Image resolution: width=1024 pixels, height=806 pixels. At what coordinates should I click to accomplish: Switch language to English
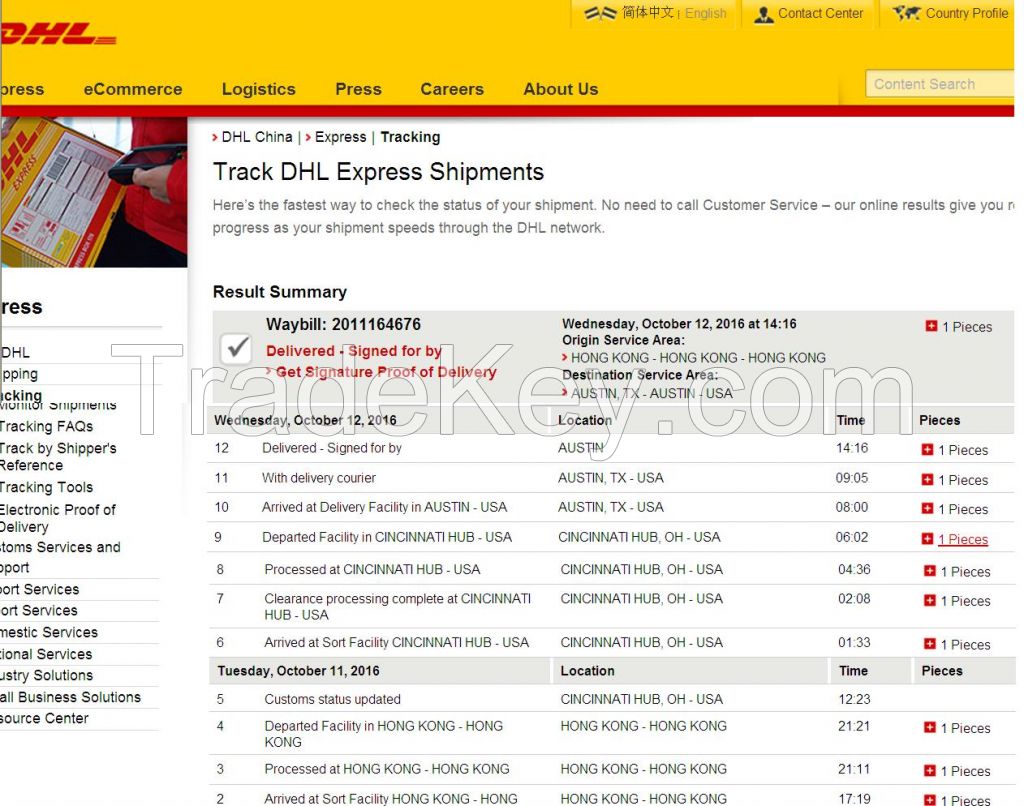(705, 14)
